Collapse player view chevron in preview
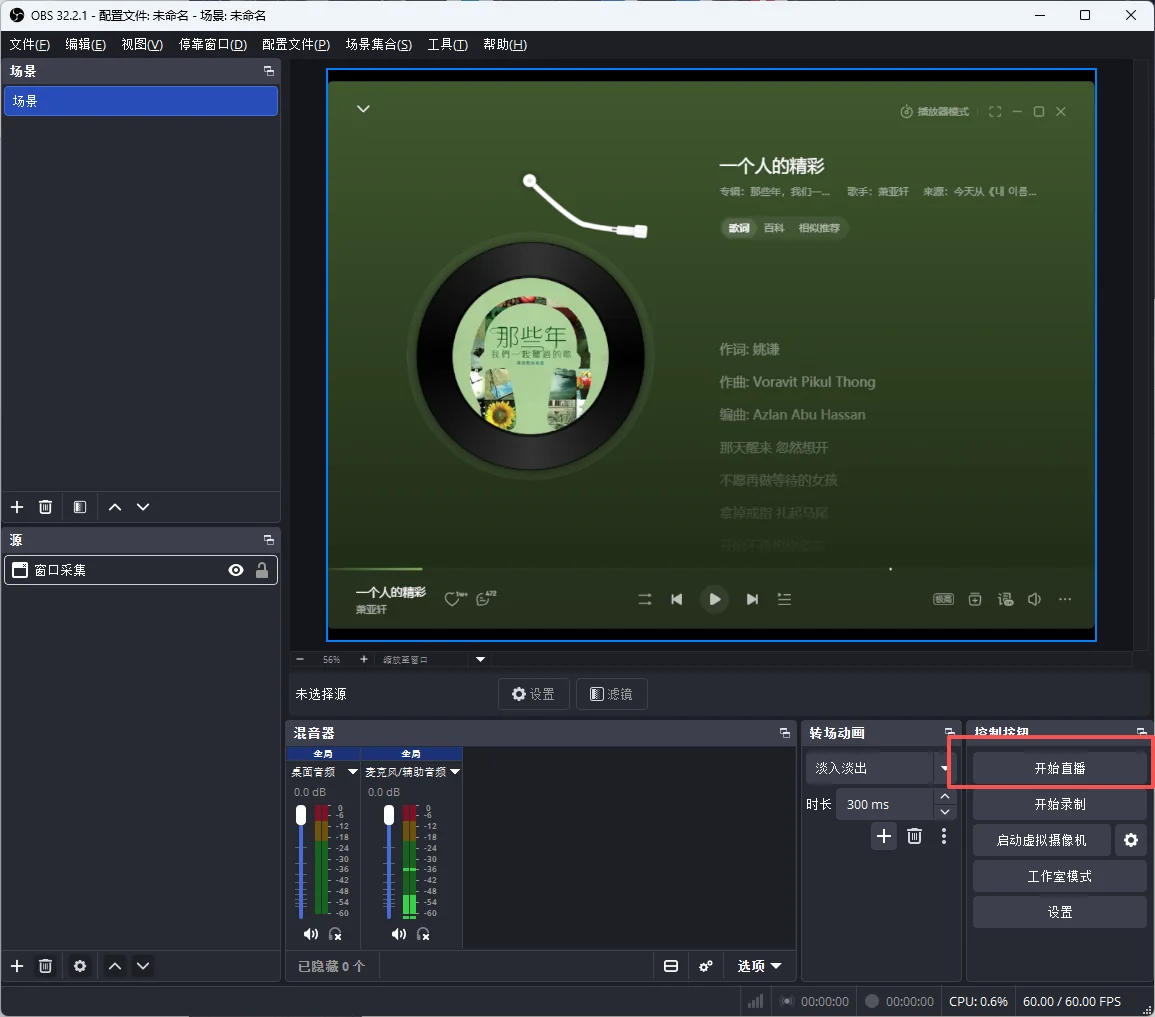The height and width of the screenshot is (1017, 1155). pos(363,108)
